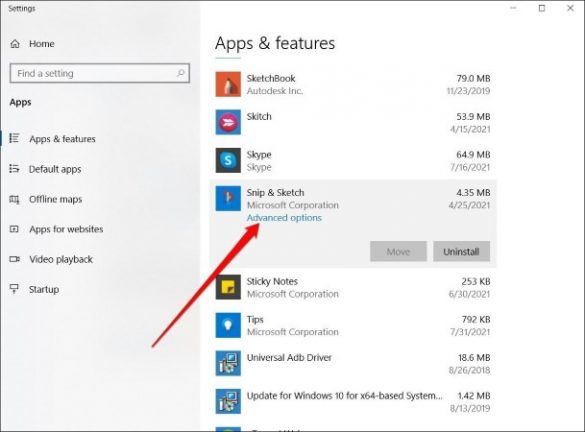This screenshot has height=432, width=585.
Task: Click the Skype app icon
Action: [x=228, y=160]
